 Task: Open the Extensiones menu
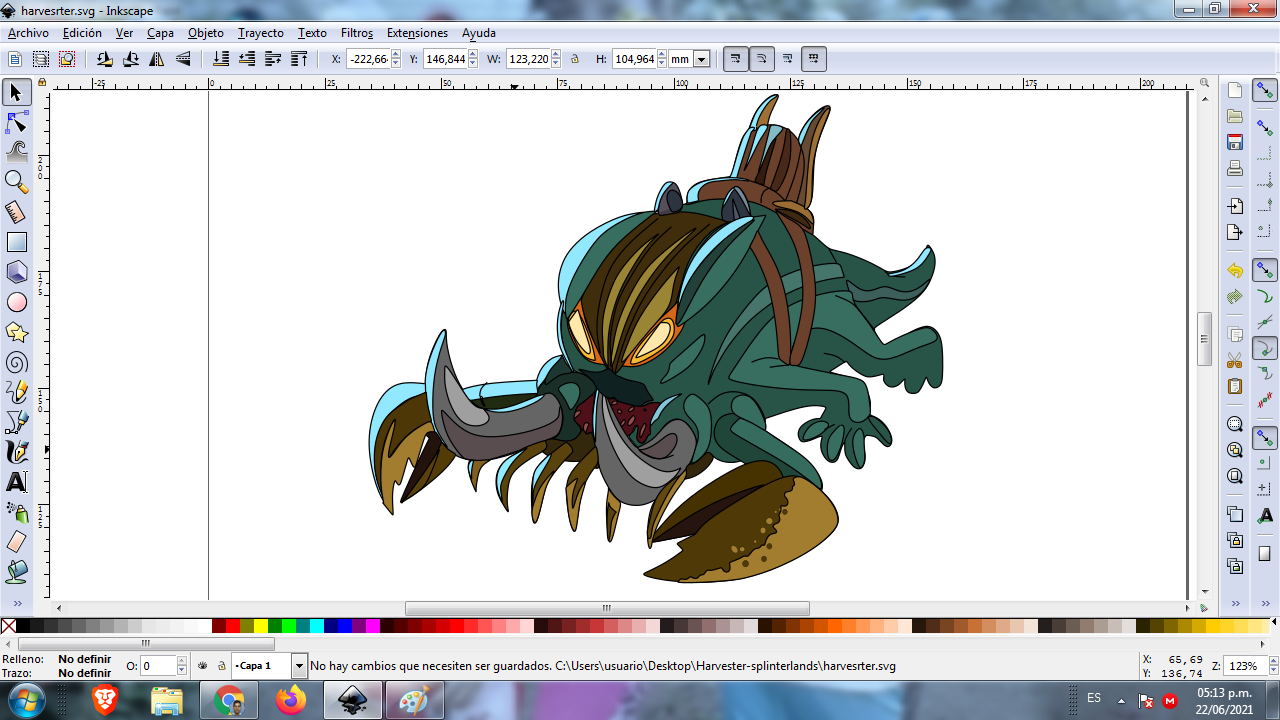tap(417, 33)
